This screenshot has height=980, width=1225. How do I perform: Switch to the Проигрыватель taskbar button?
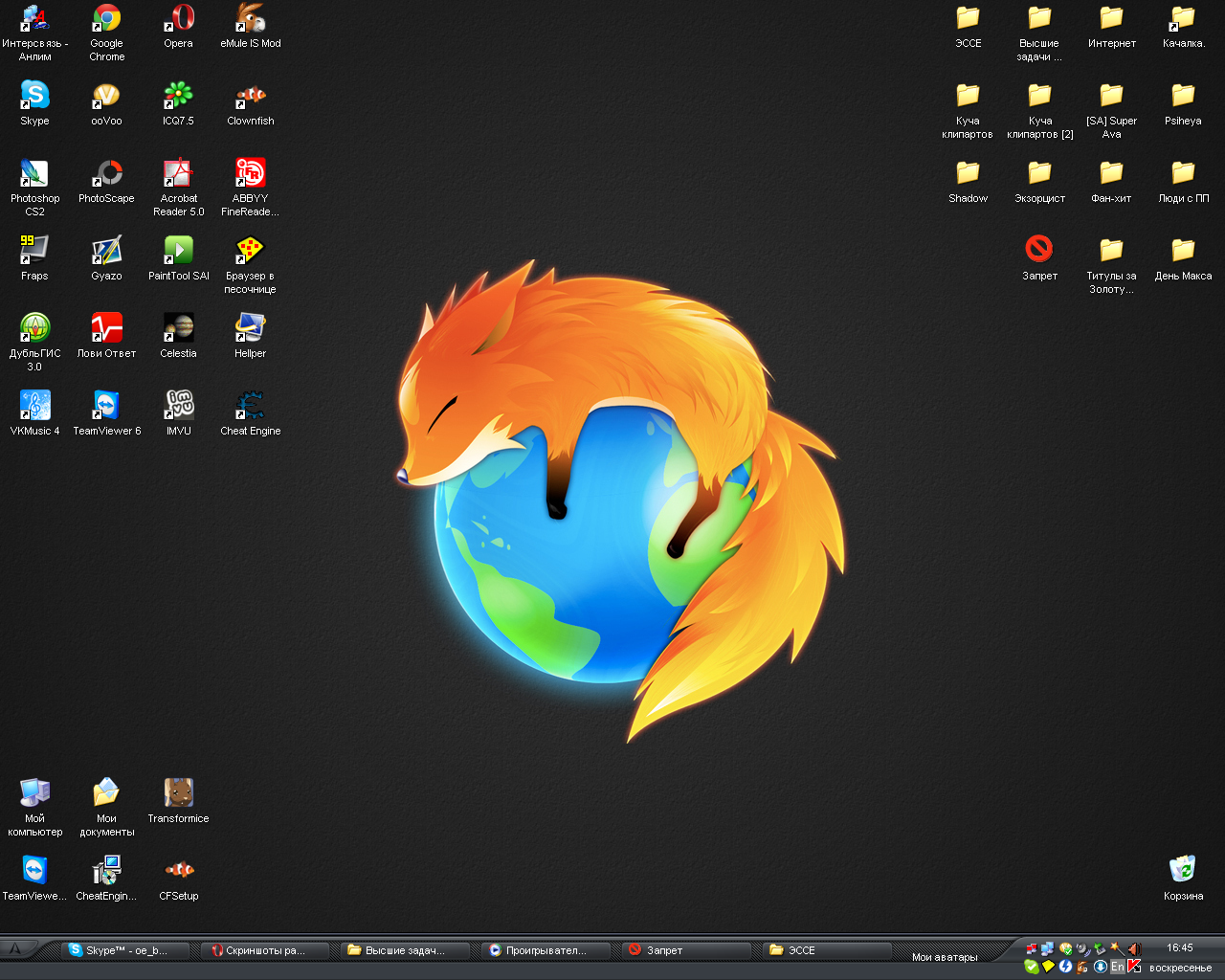click(546, 950)
